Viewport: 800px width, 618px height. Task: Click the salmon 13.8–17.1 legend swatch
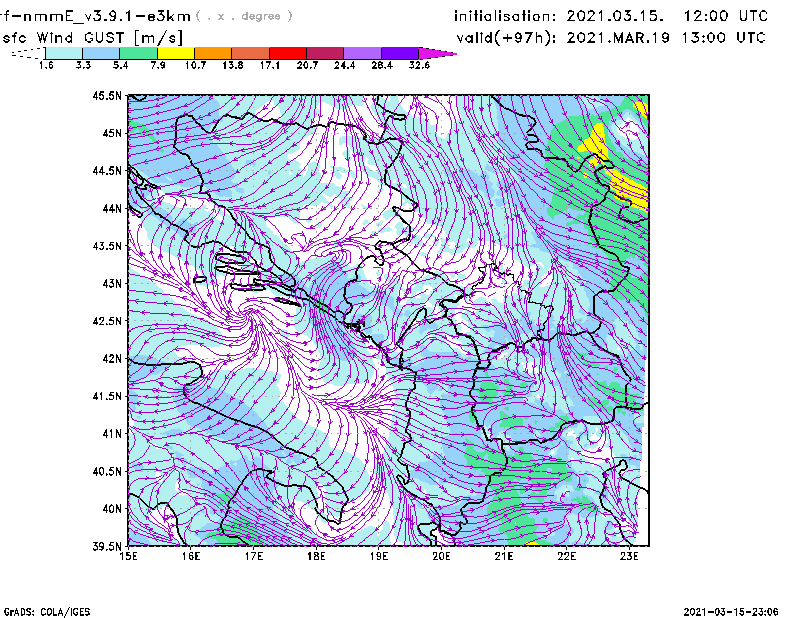click(x=251, y=53)
